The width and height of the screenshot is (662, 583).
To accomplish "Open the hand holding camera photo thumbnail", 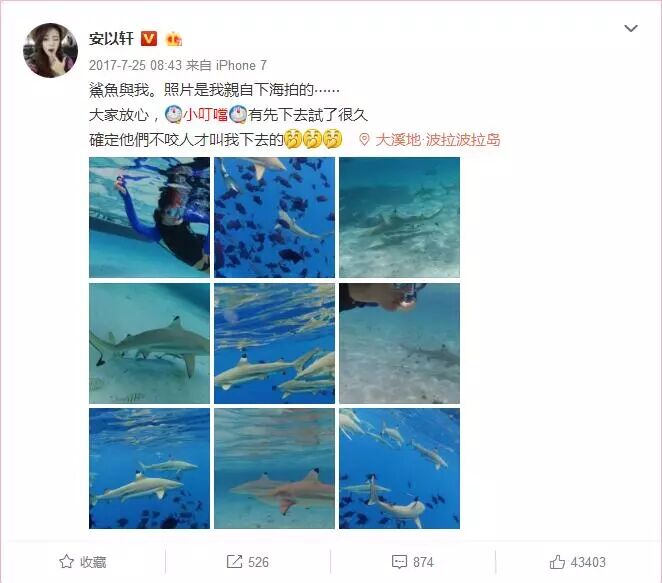I will 399,343.
